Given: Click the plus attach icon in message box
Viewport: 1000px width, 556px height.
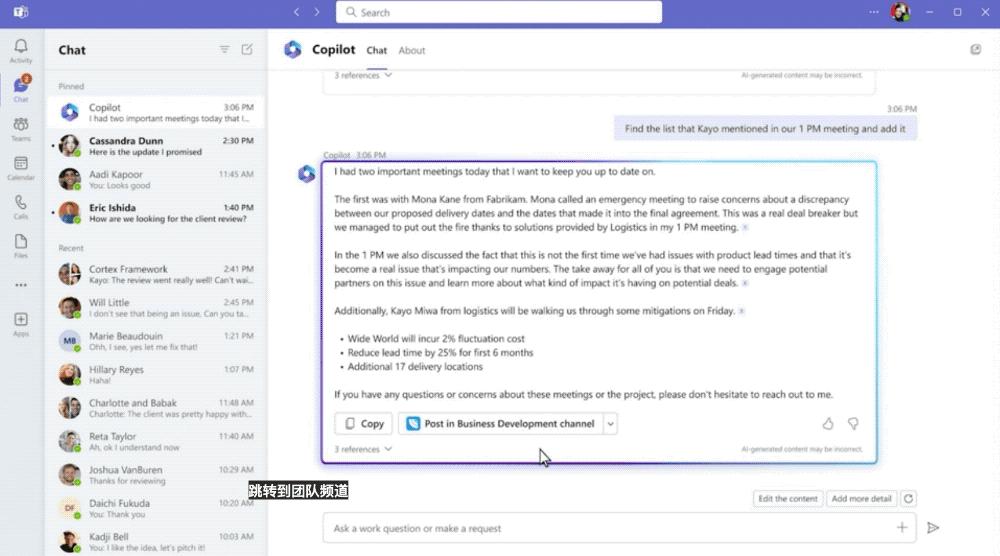Looking at the screenshot, I should (902, 527).
